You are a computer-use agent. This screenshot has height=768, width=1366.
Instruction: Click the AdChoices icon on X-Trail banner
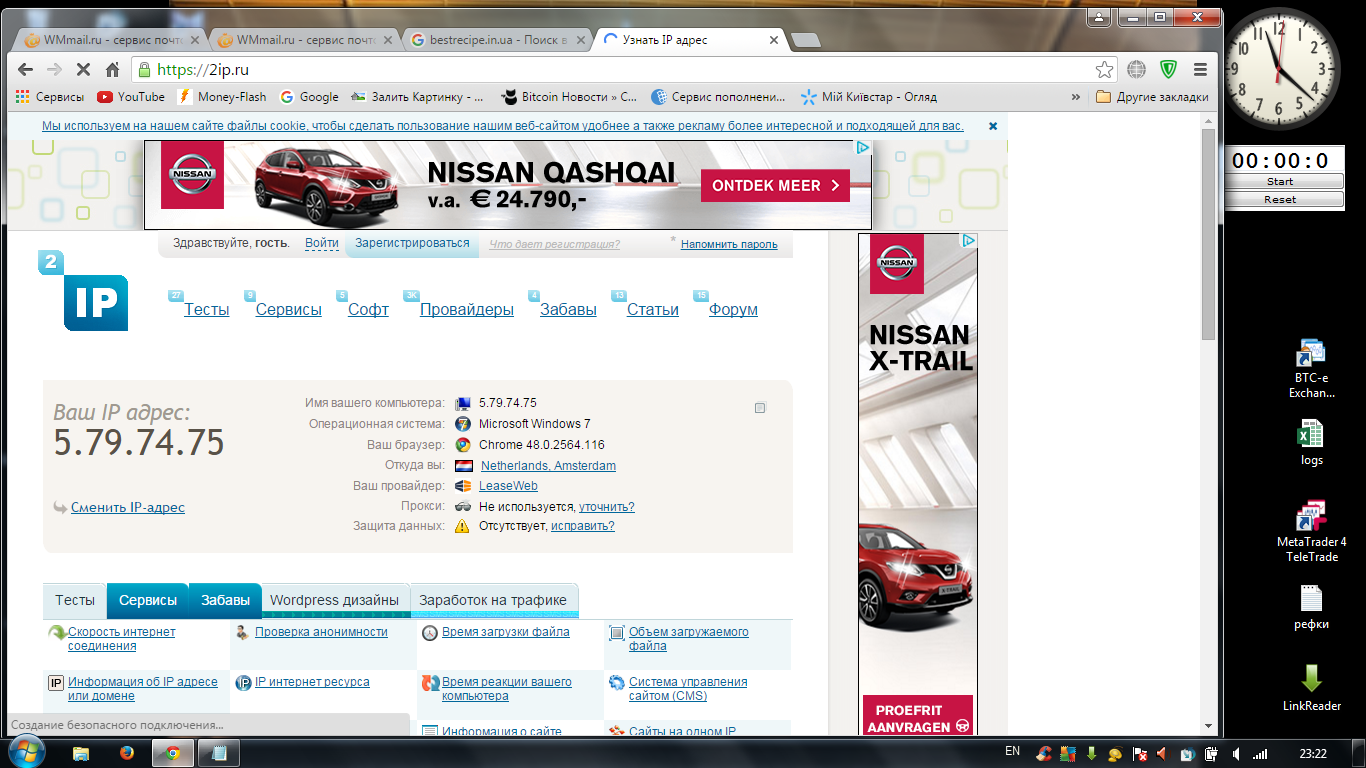(x=969, y=241)
